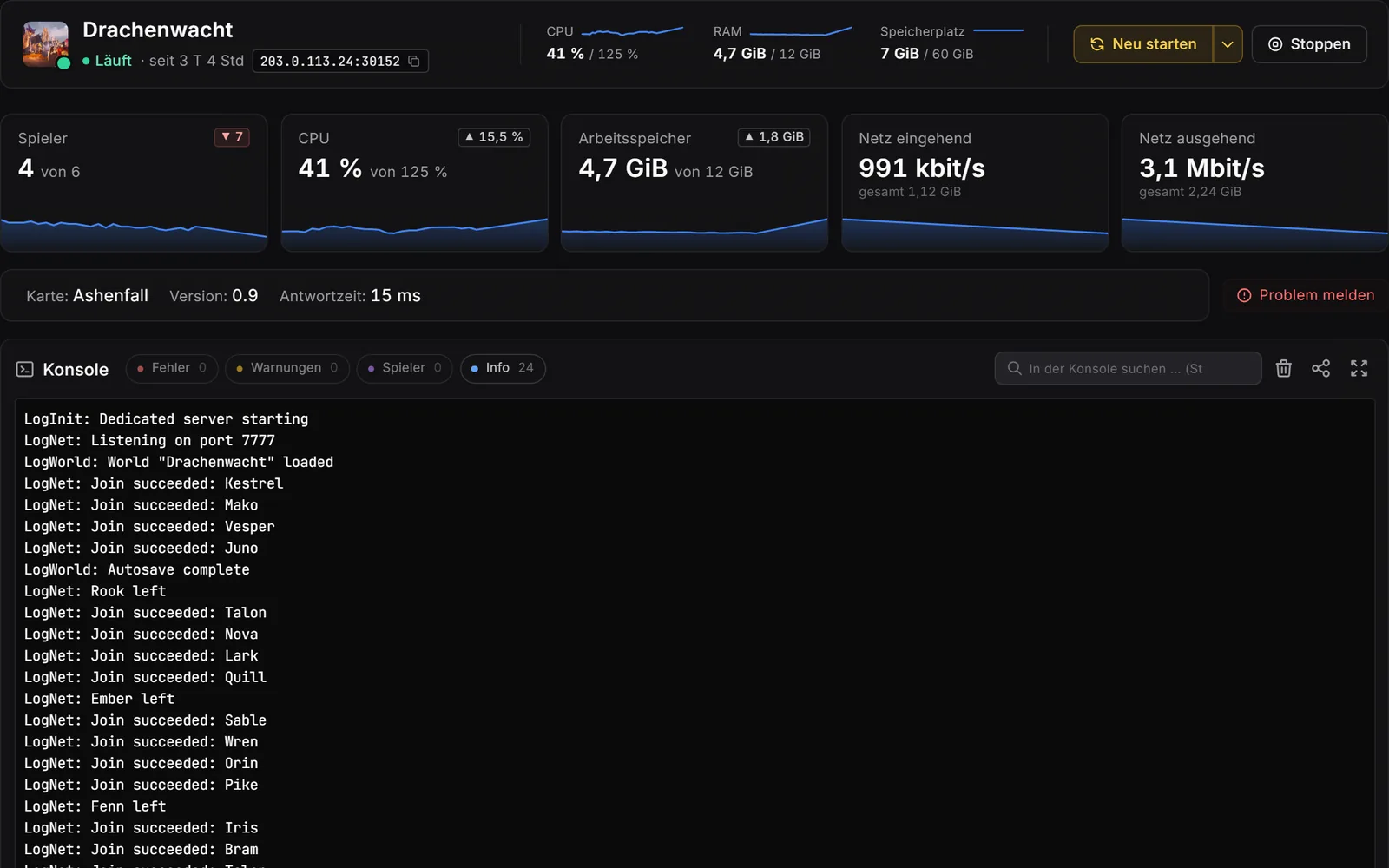1389x868 pixels.
Task: Clear the console with the trash icon
Action: coord(1283,368)
